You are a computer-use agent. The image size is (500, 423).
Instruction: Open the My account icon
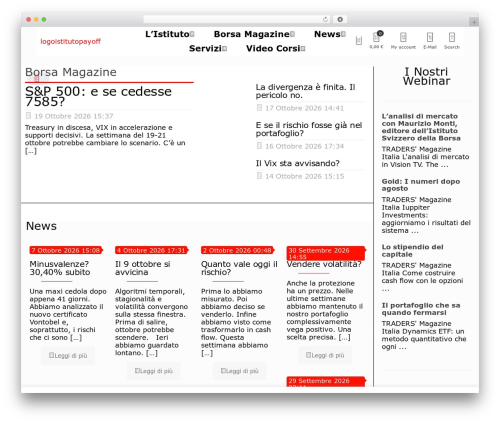pos(403,41)
